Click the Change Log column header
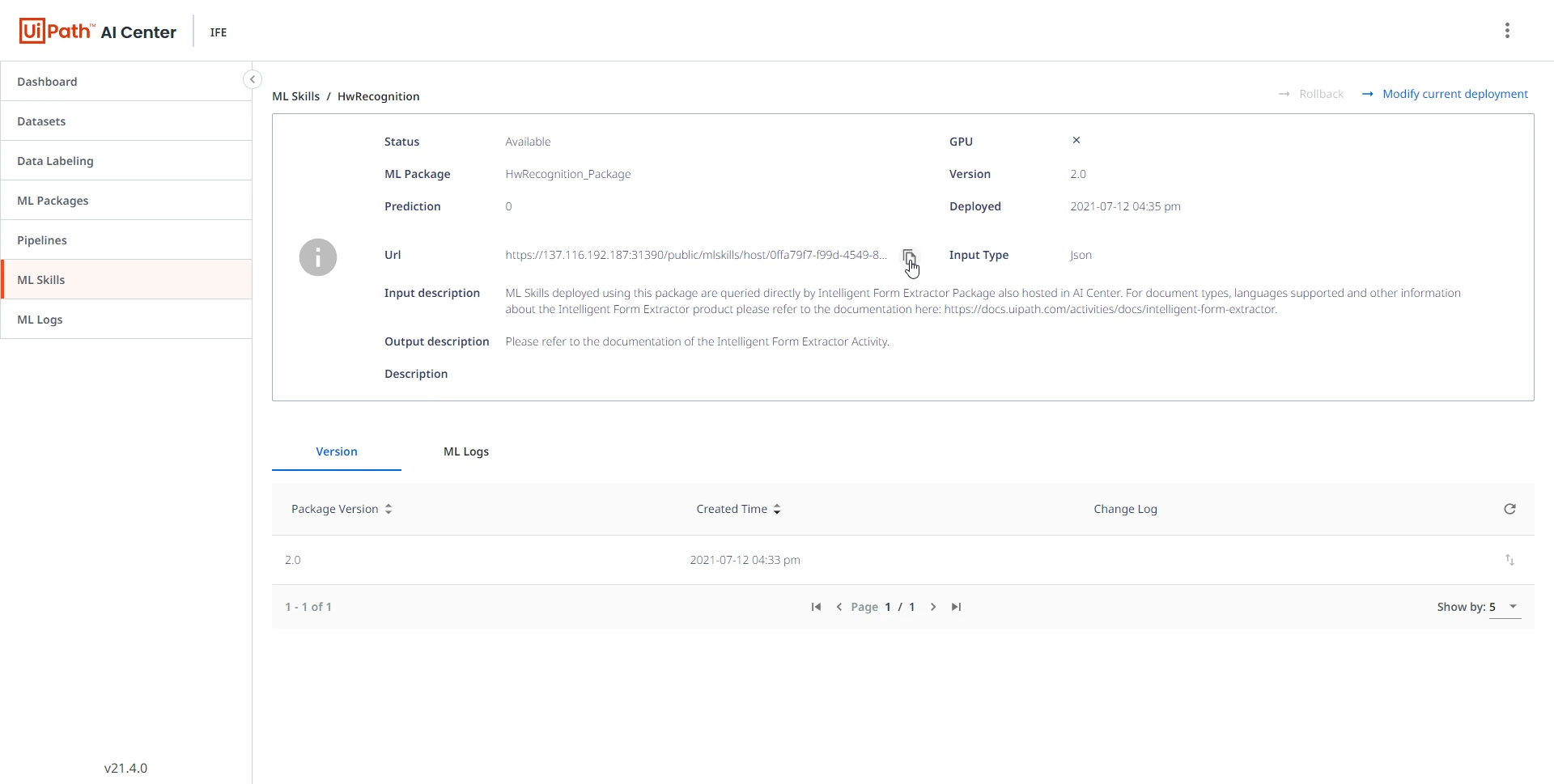This screenshot has width=1554, height=784. click(1125, 509)
